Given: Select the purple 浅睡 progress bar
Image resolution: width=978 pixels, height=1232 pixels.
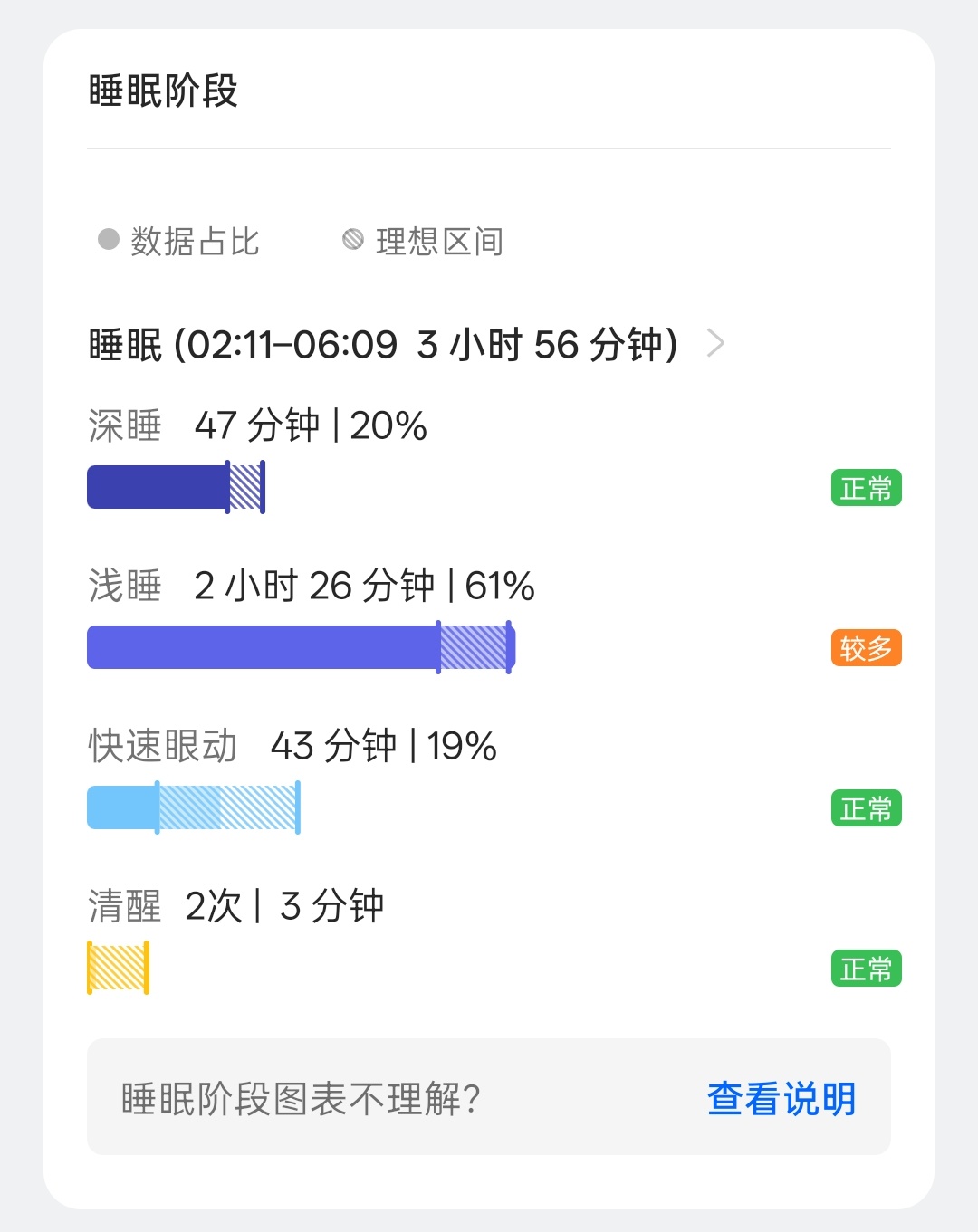Looking at the screenshot, I should pyautogui.click(x=302, y=647).
